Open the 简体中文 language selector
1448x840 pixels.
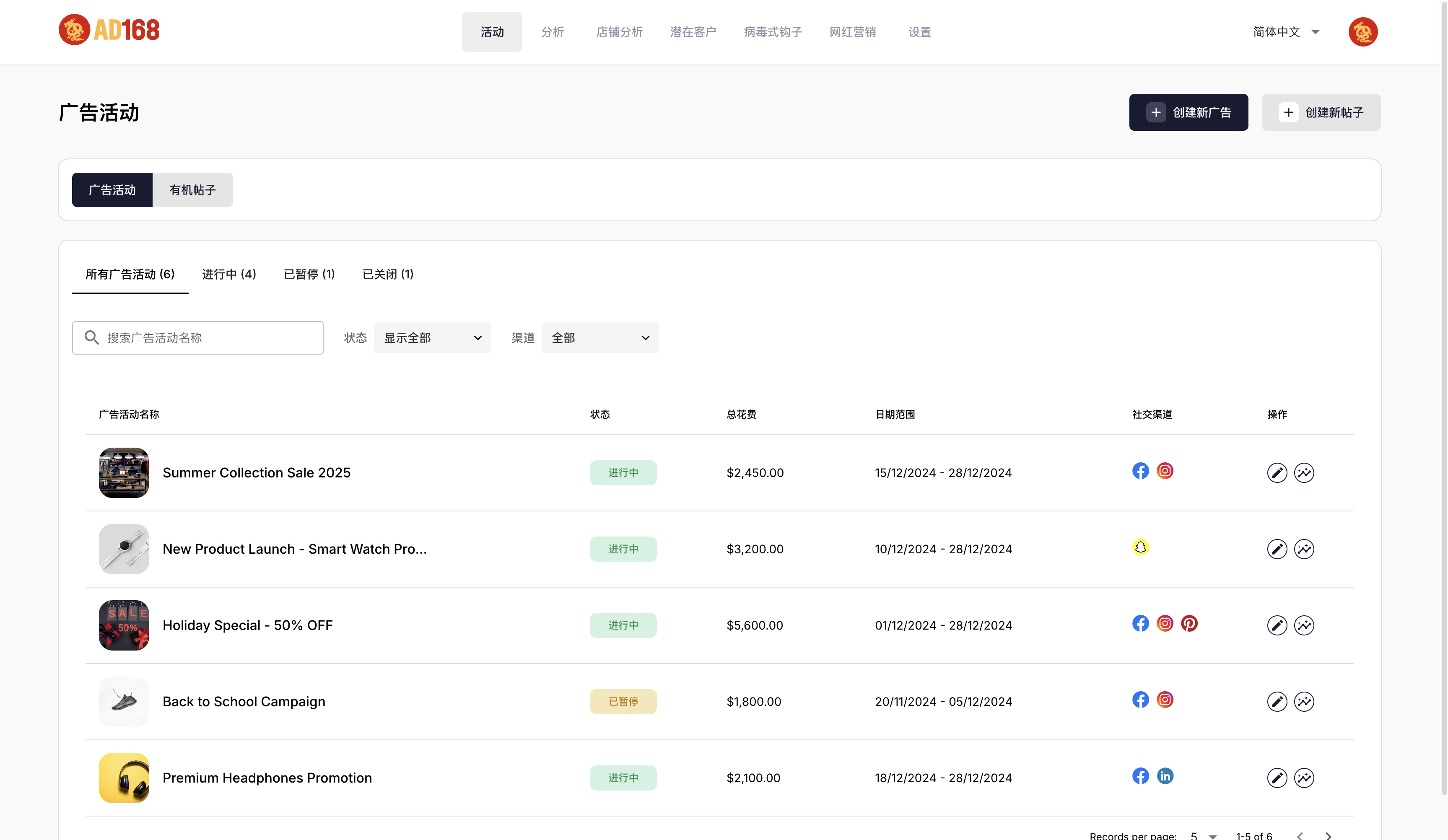pos(1286,32)
